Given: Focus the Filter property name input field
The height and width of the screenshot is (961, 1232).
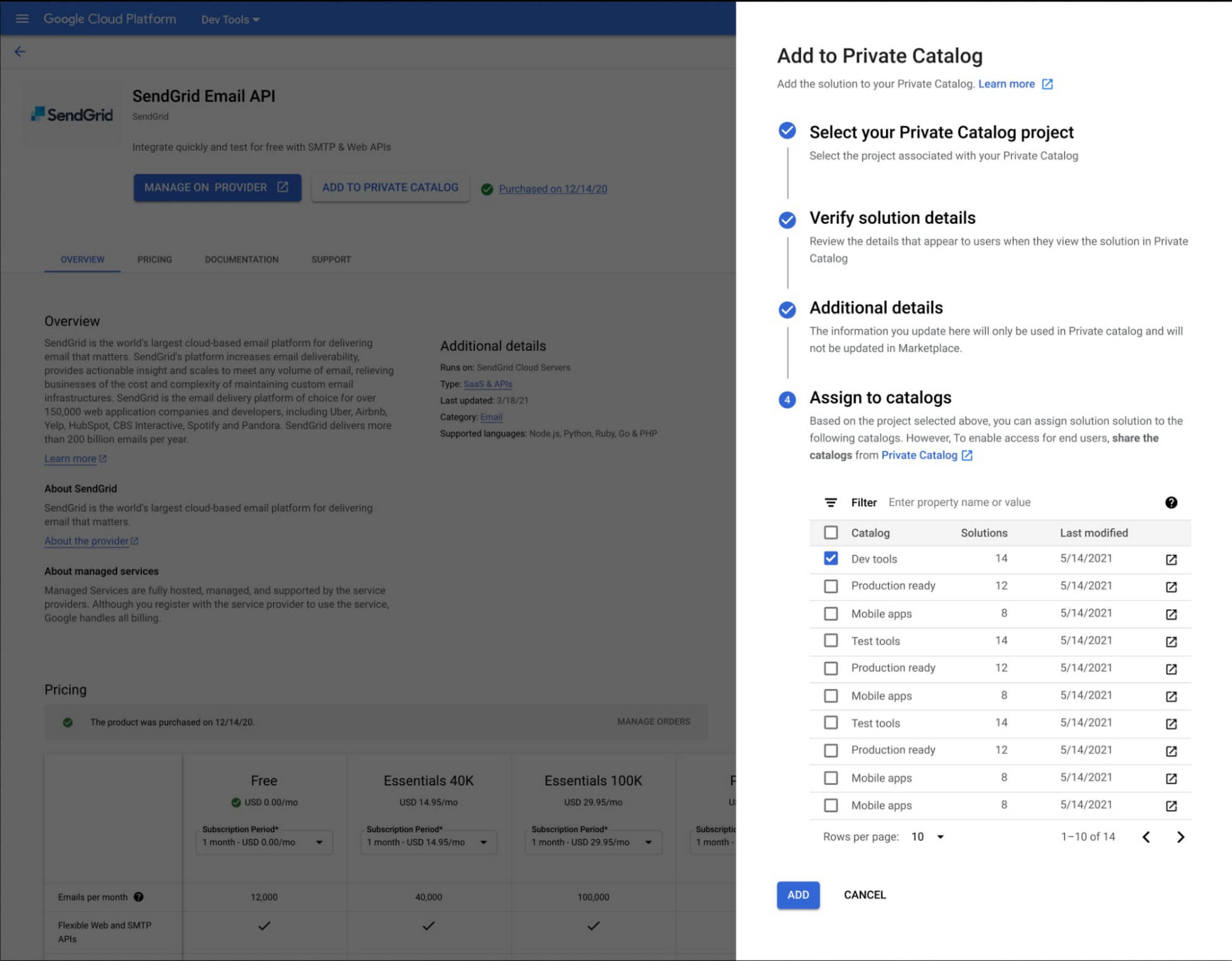Looking at the screenshot, I should (x=1019, y=503).
